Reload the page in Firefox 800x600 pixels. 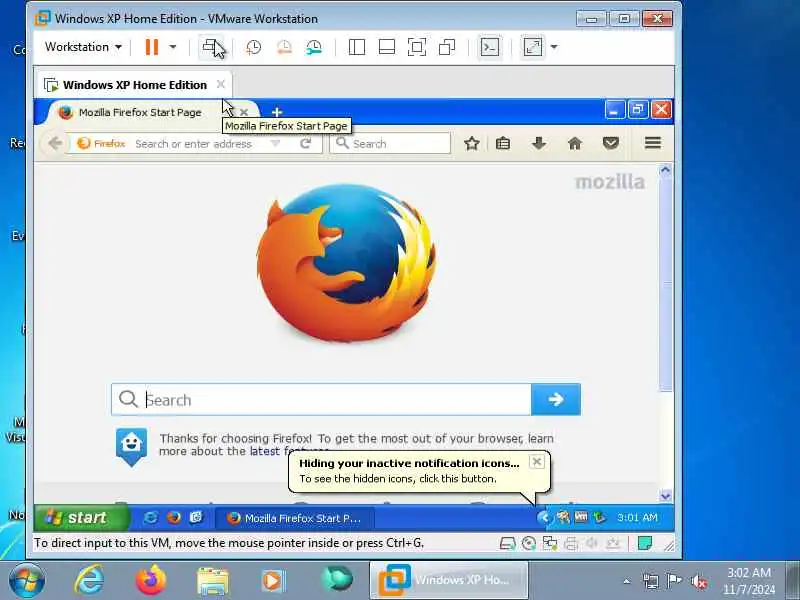coord(305,144)
